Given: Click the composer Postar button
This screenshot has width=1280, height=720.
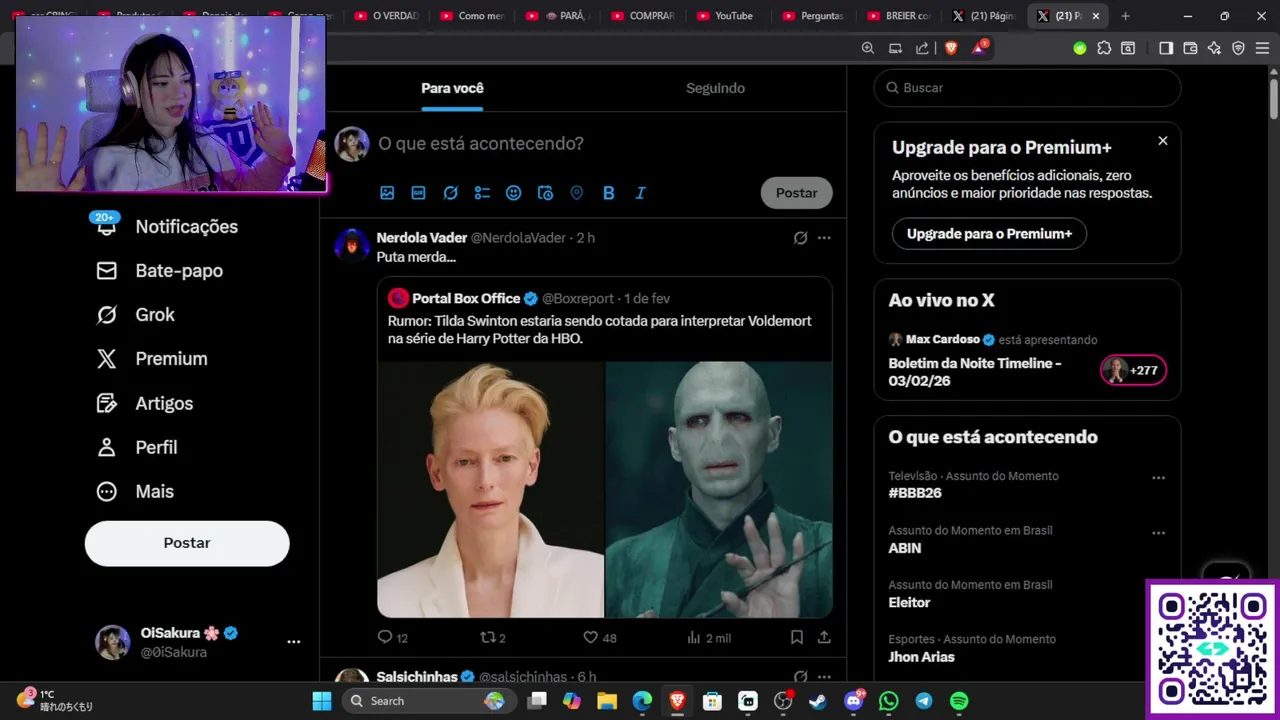Looking at the screenshot, I should [796, 193].
